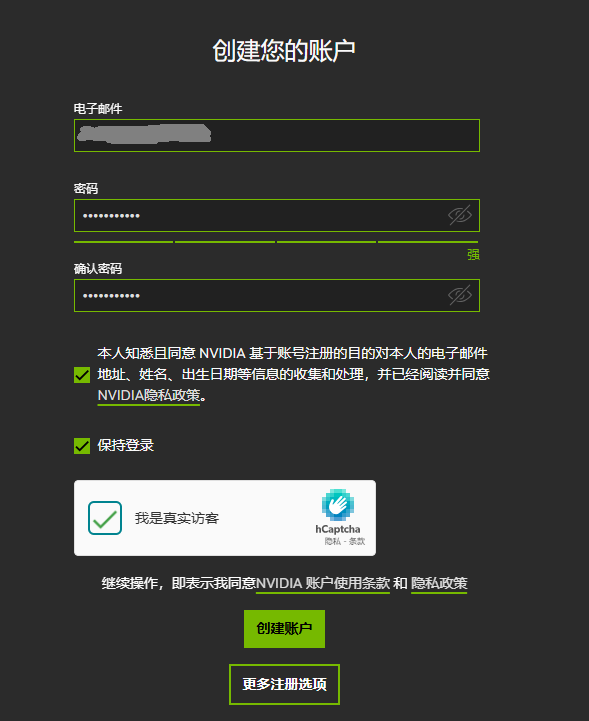The width and height of the screenshot is (589, 721).
Task: Click inside the 密码 password field
Action: [277, 215]
